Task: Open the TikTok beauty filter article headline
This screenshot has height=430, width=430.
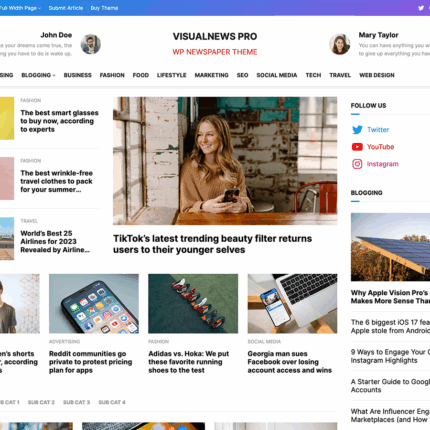Action: (x=212, y=244)
